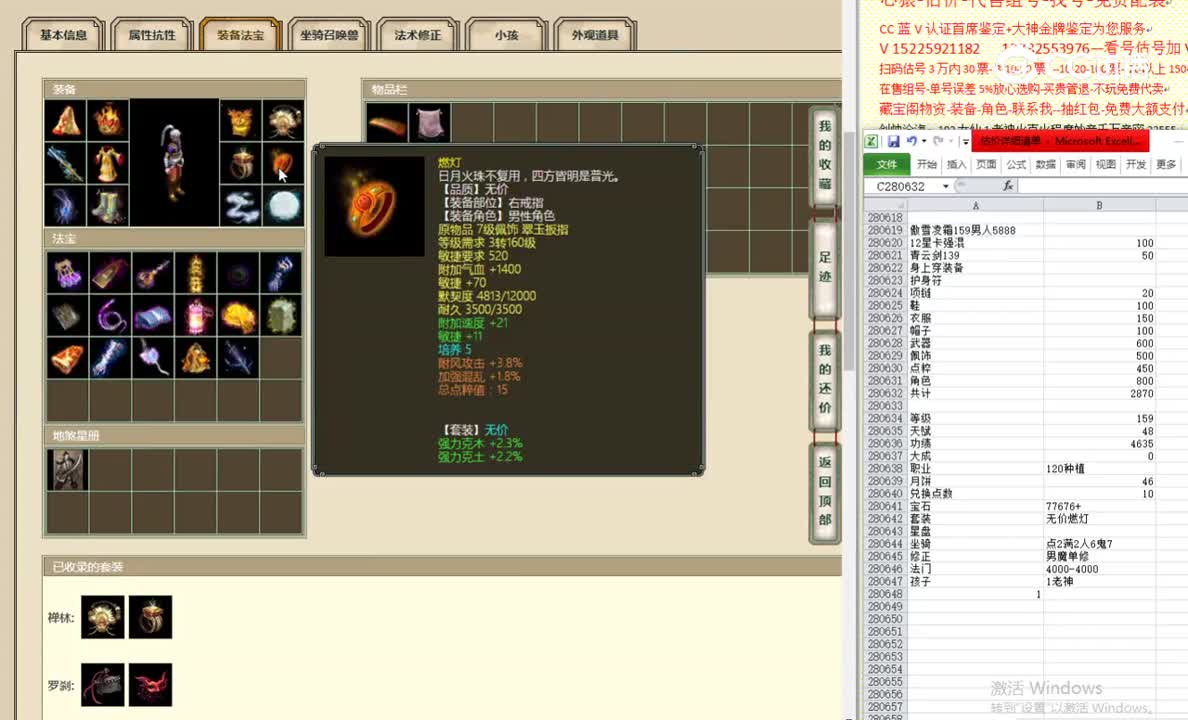This screenshot has height=720, width=1188.
Task: Select the flaming crown helmet equipment icon
Action: (x=108, y=120)
